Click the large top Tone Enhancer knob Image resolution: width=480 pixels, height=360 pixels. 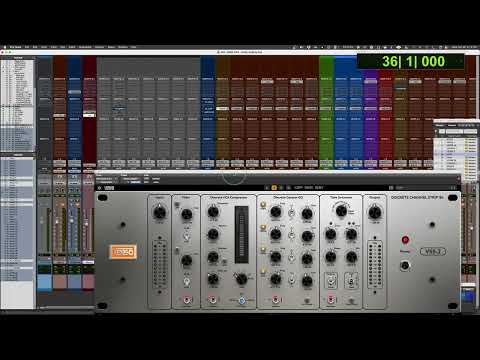click(341, 211)
